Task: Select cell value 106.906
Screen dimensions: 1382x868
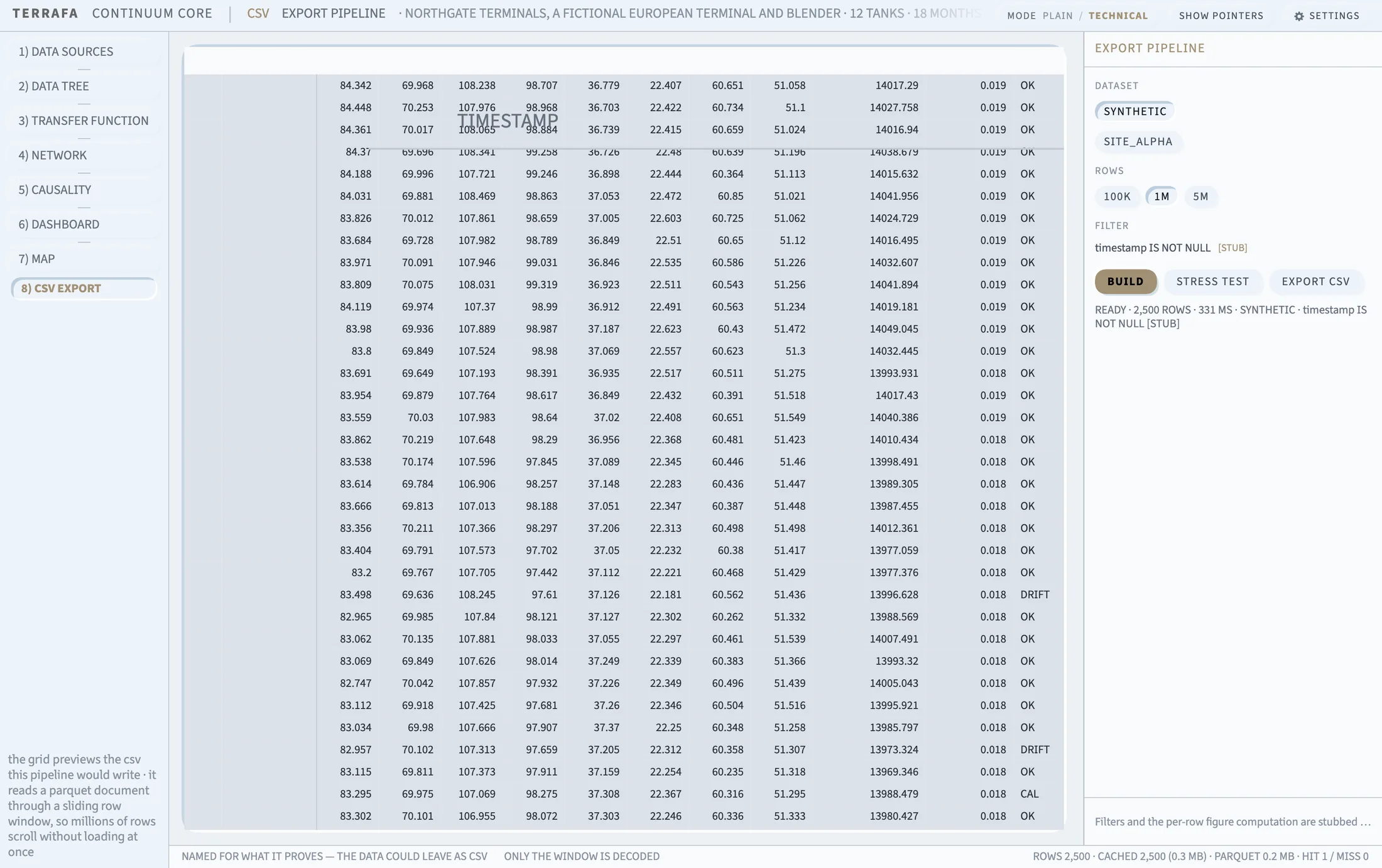Action: coord(477,484)
